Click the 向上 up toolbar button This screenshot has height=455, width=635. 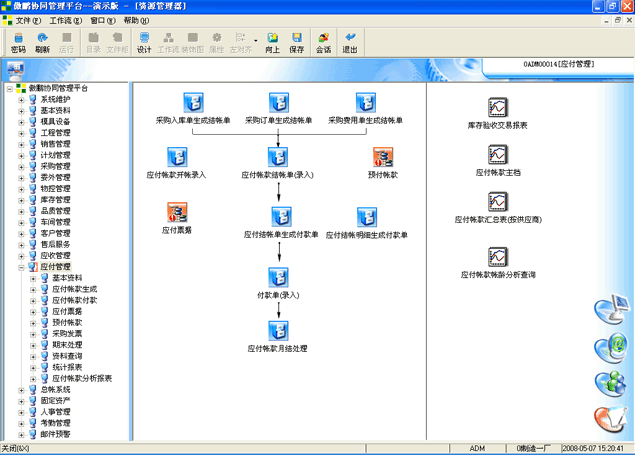pyautogui.click(x=272, y=42)
